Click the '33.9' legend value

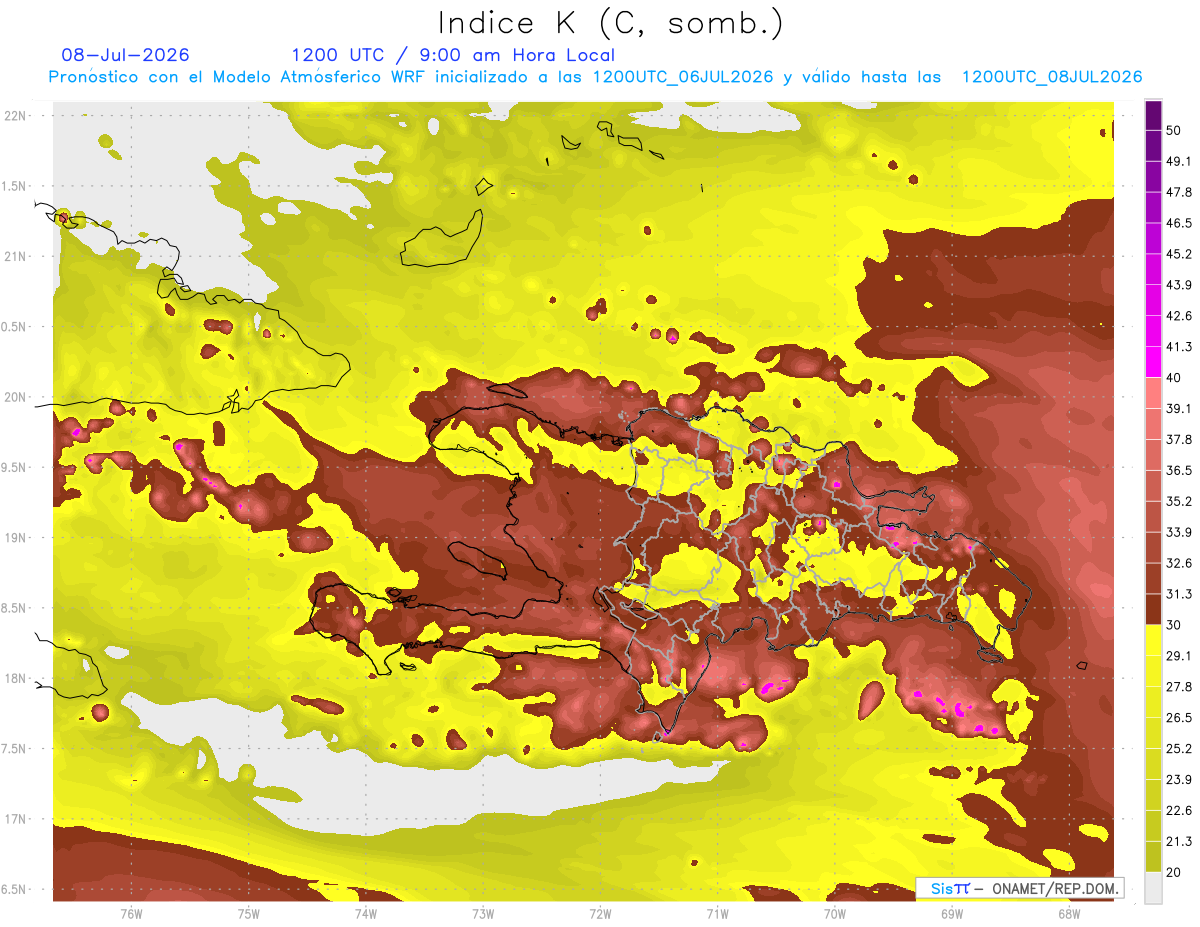click(x=1179, y=532)
